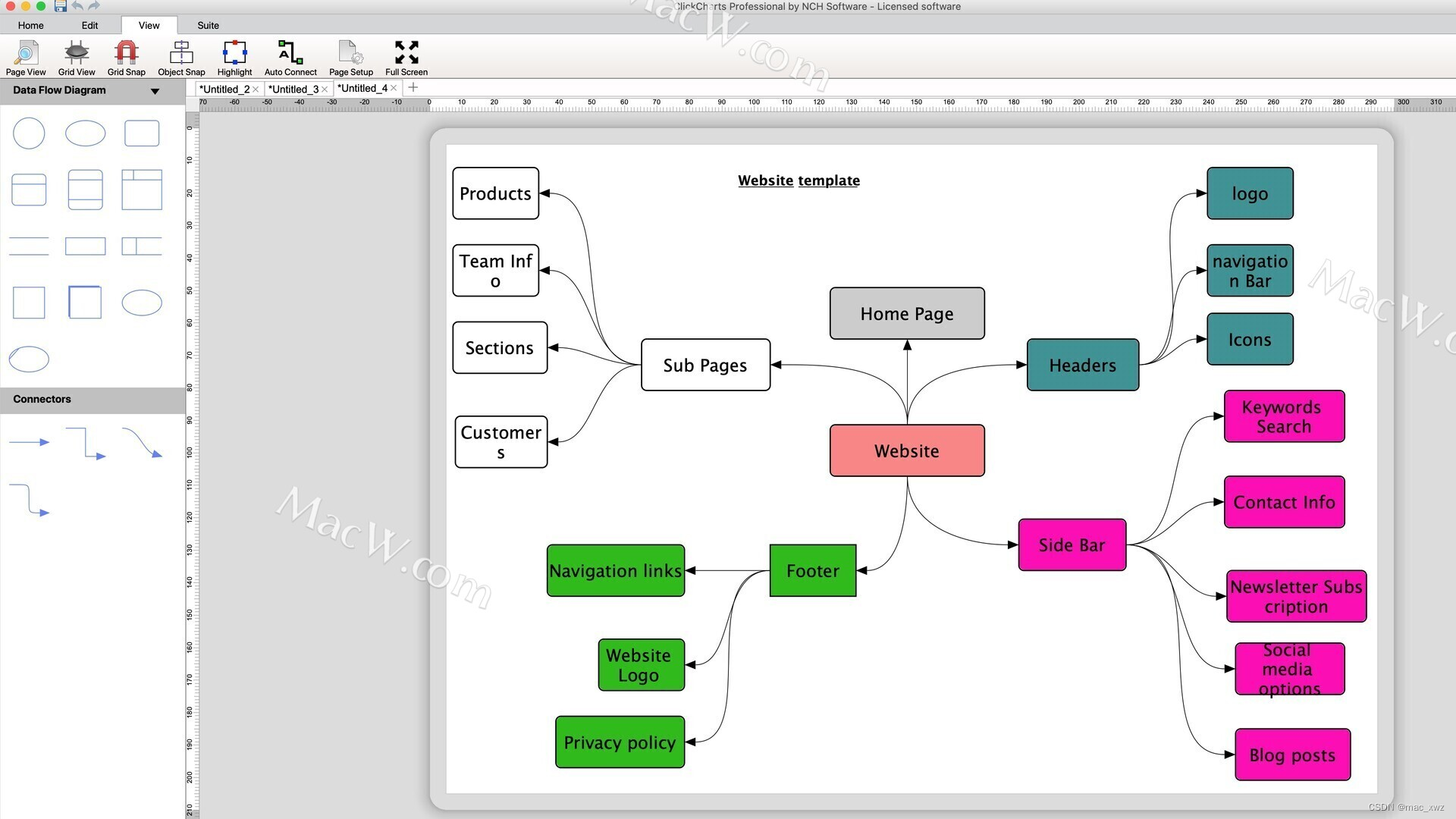Toggle the Highlight tool

(x=234, y=58)
